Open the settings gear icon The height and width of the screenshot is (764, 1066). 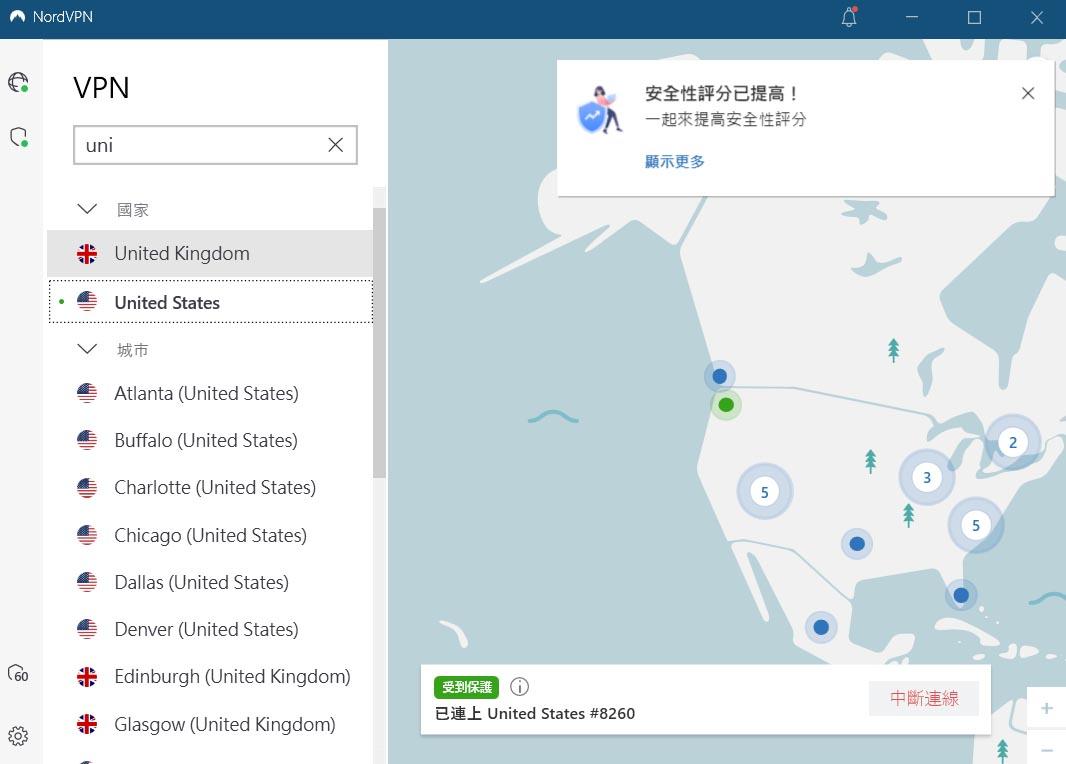(18, 735)
